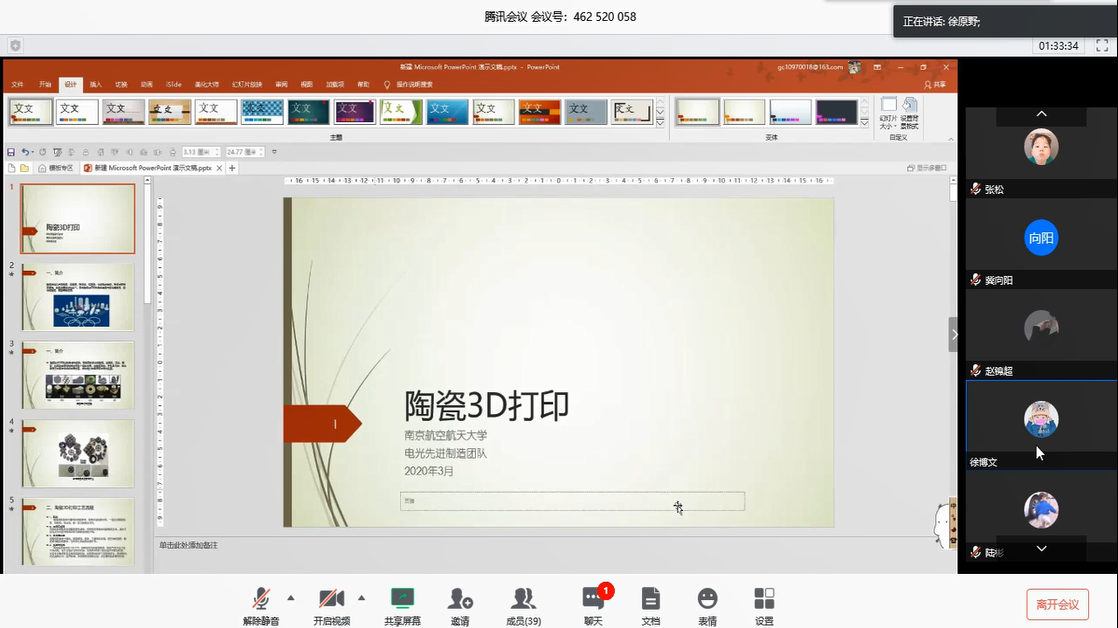Click the 离开会议 leave meeting button
Screen dimensions: 1118x628
tap(1057, 604)
